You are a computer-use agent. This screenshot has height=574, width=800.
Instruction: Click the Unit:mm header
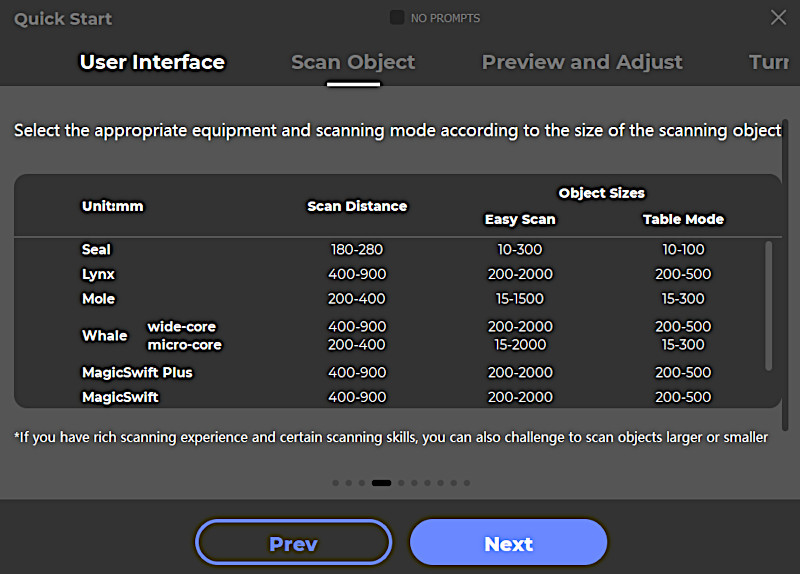click(113, 206)
